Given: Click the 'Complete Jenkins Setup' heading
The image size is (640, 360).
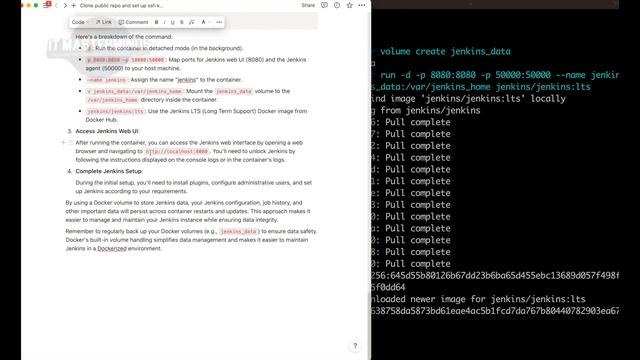Looking at the screenshot, I should pyautogui.click(x=109, y=171).
